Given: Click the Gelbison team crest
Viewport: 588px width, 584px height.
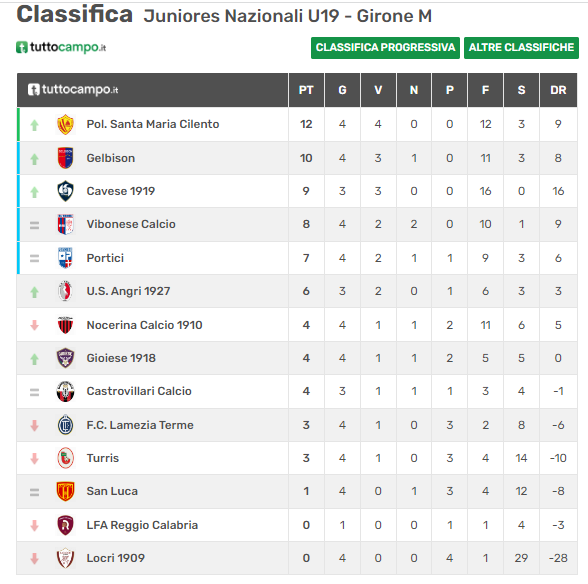Looking at the screenshot, I should 65,158.
